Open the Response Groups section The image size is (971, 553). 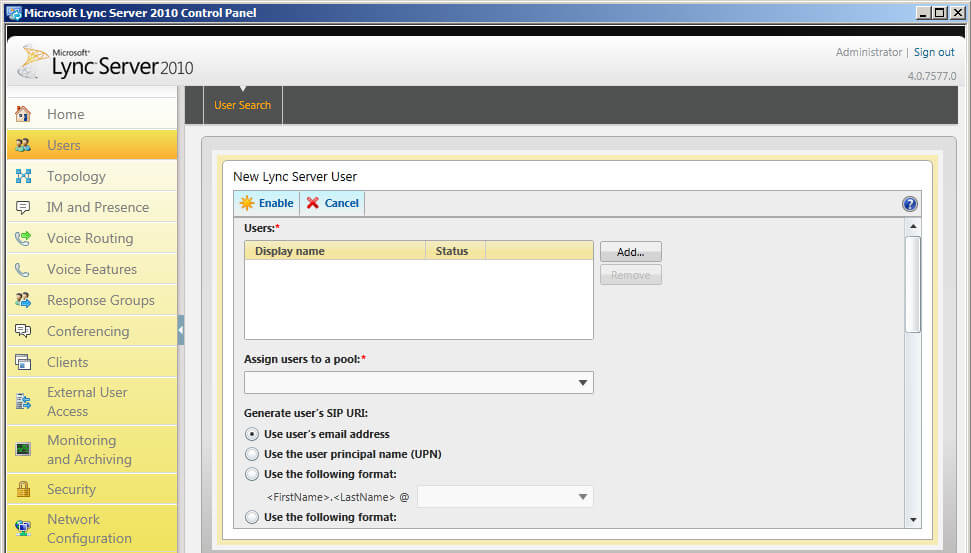tap(92, 300)
